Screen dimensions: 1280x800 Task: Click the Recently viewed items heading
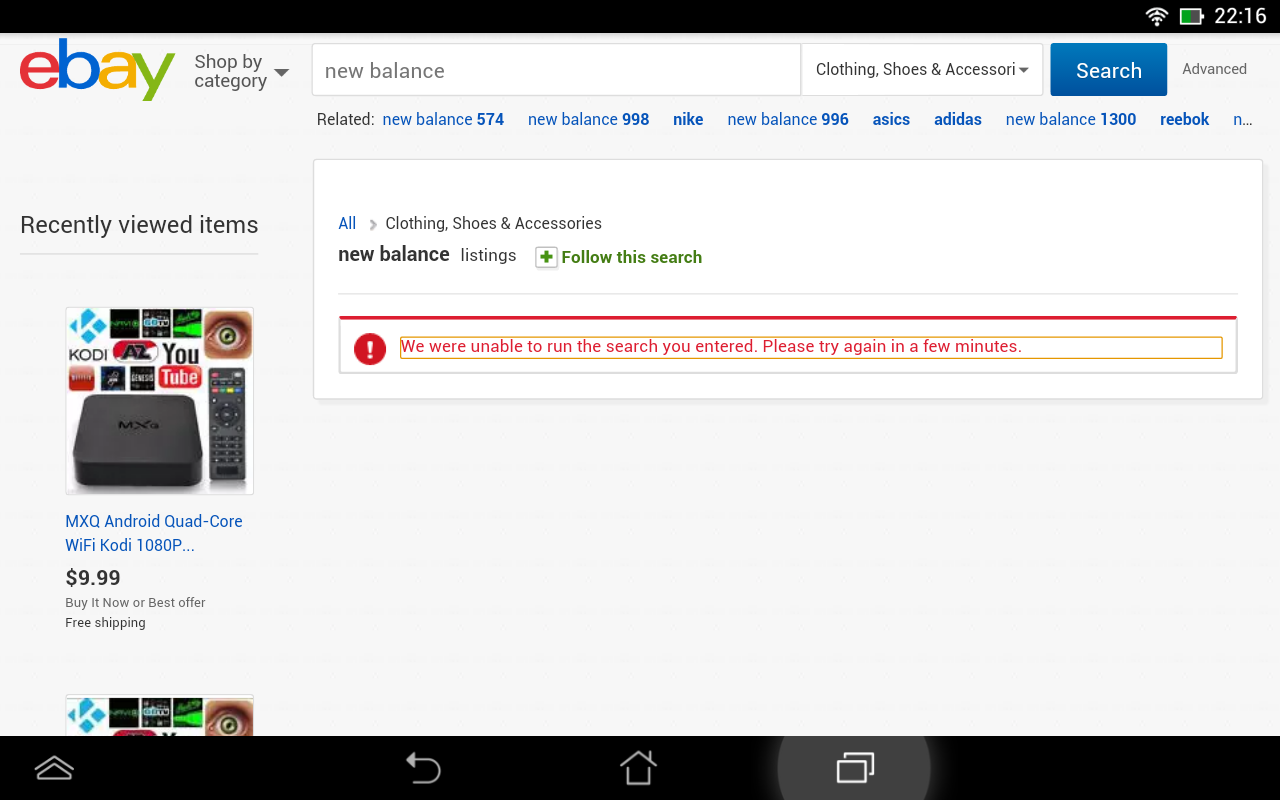(139, 225)
